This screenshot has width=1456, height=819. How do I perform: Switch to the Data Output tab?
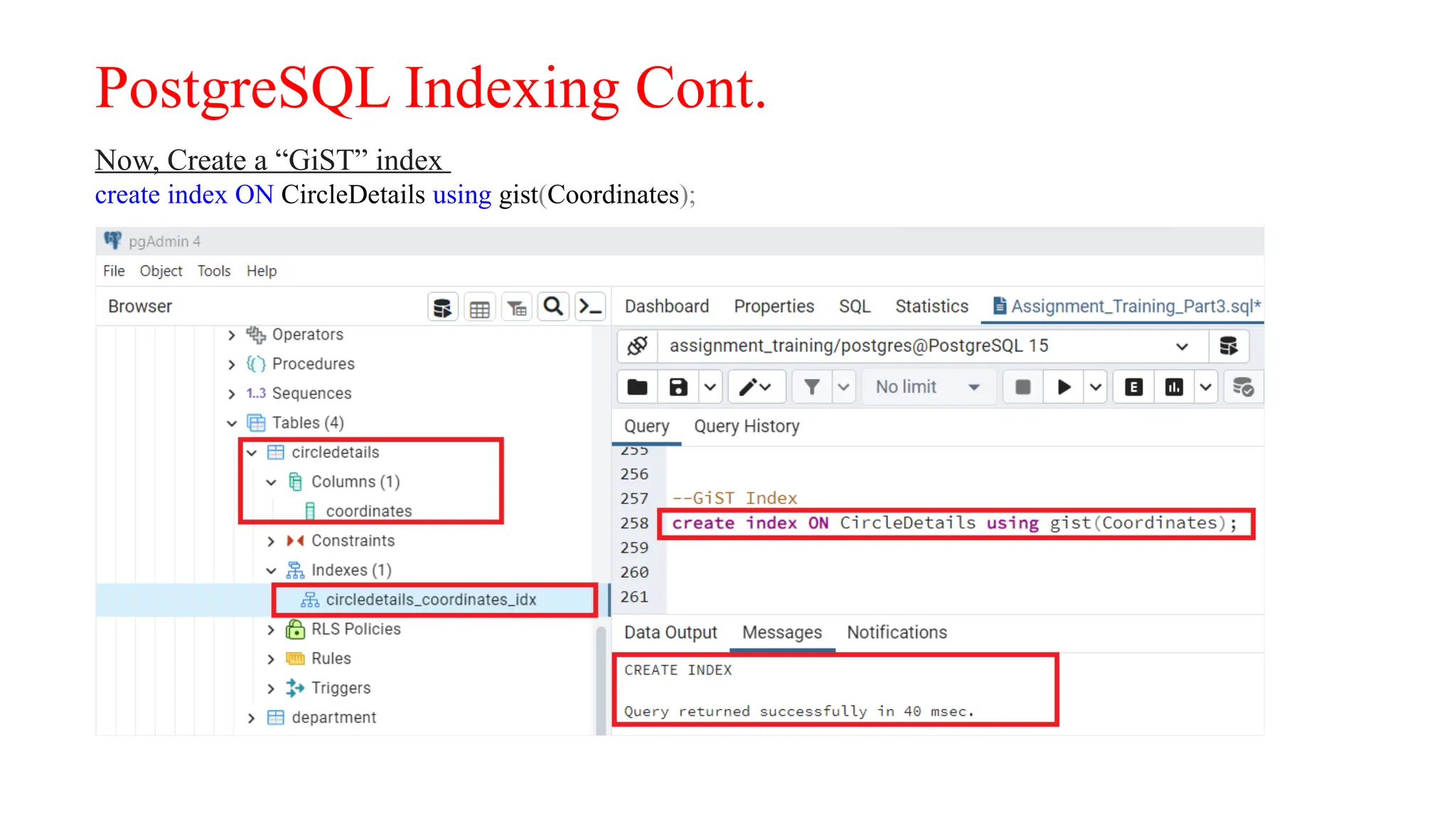[670, 633]
